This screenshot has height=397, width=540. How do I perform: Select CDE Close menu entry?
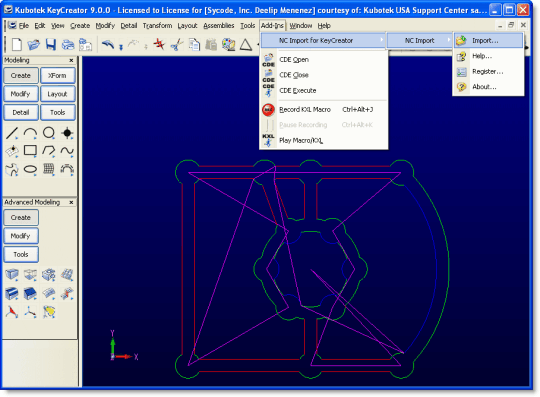click(323, 75)
